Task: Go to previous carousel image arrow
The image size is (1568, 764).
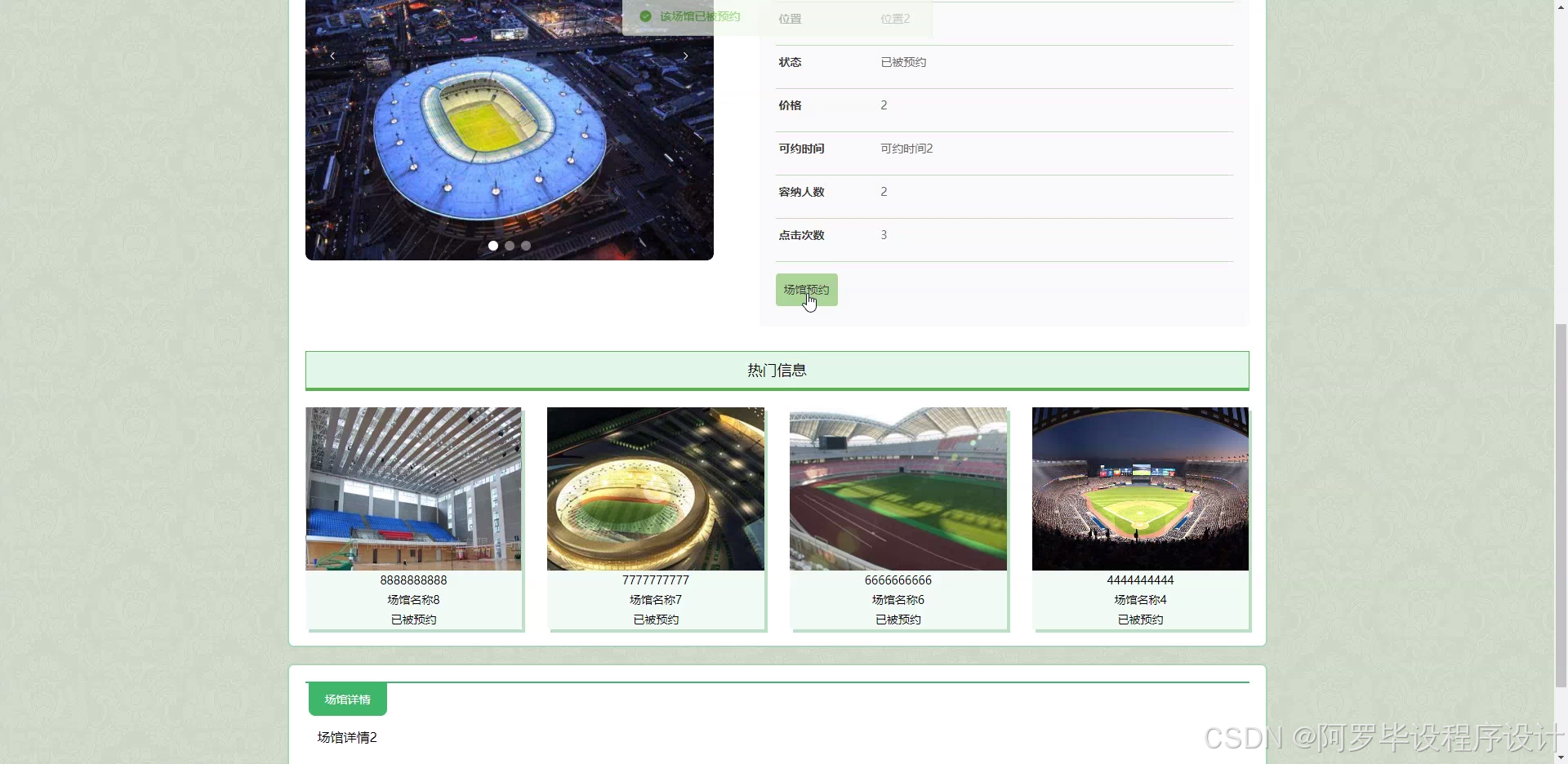Action: pos(332,56)
